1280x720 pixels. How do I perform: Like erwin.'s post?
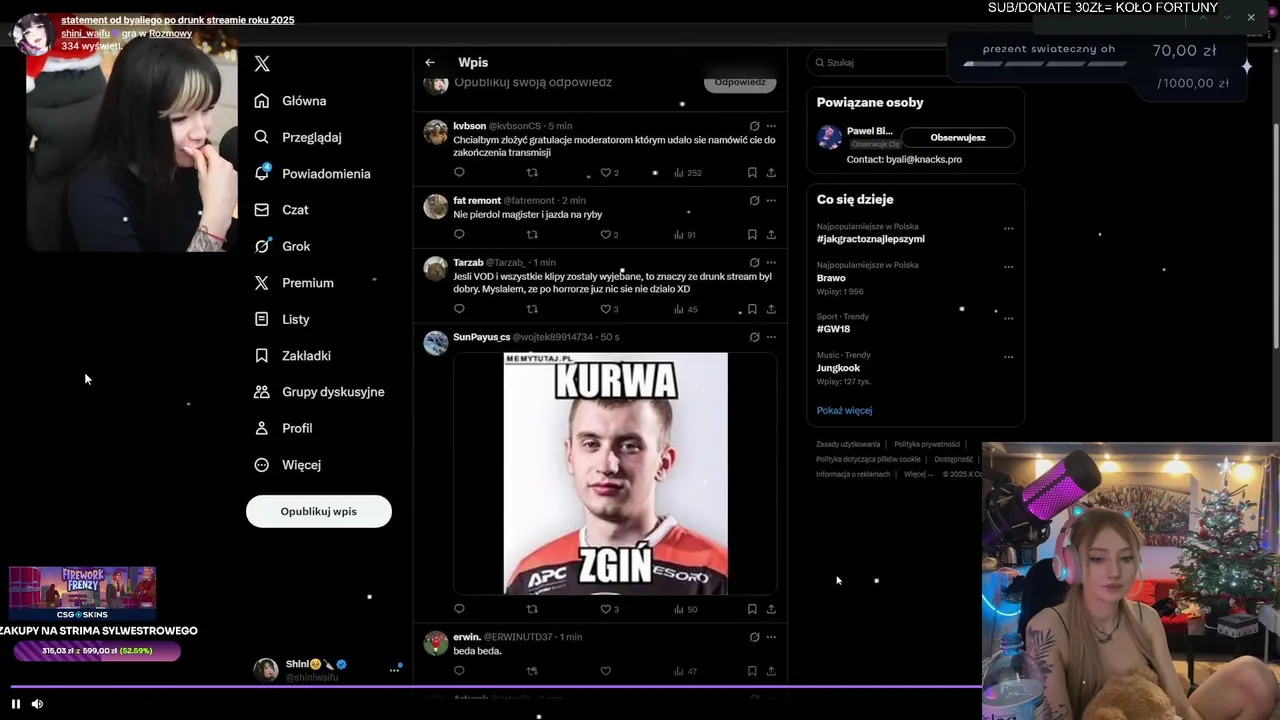point(605,671)
